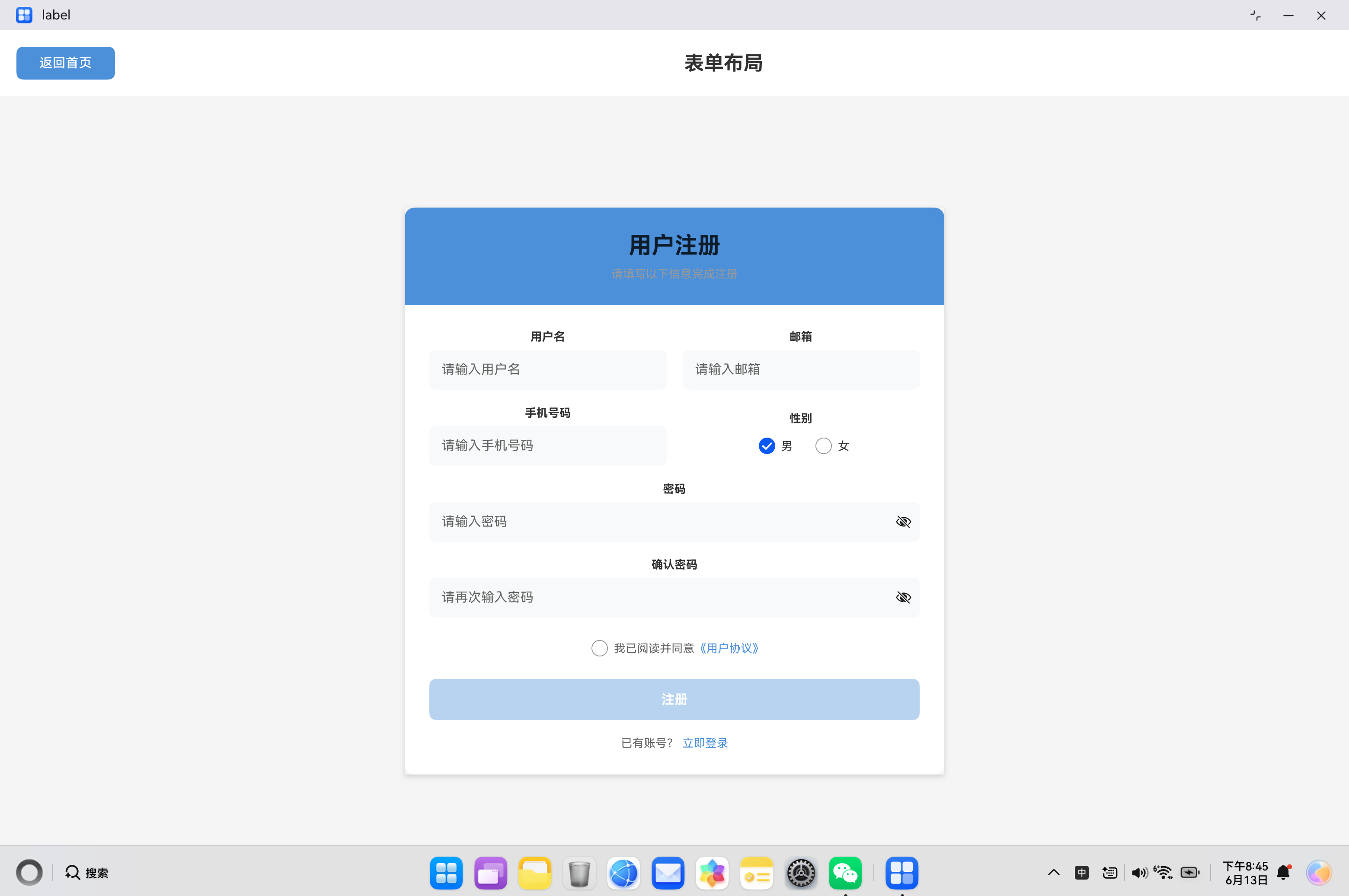Expand the system tray up-arrow chevron
The width and height of the screenshot is (1349, 896).
(x=1054, y=873)
